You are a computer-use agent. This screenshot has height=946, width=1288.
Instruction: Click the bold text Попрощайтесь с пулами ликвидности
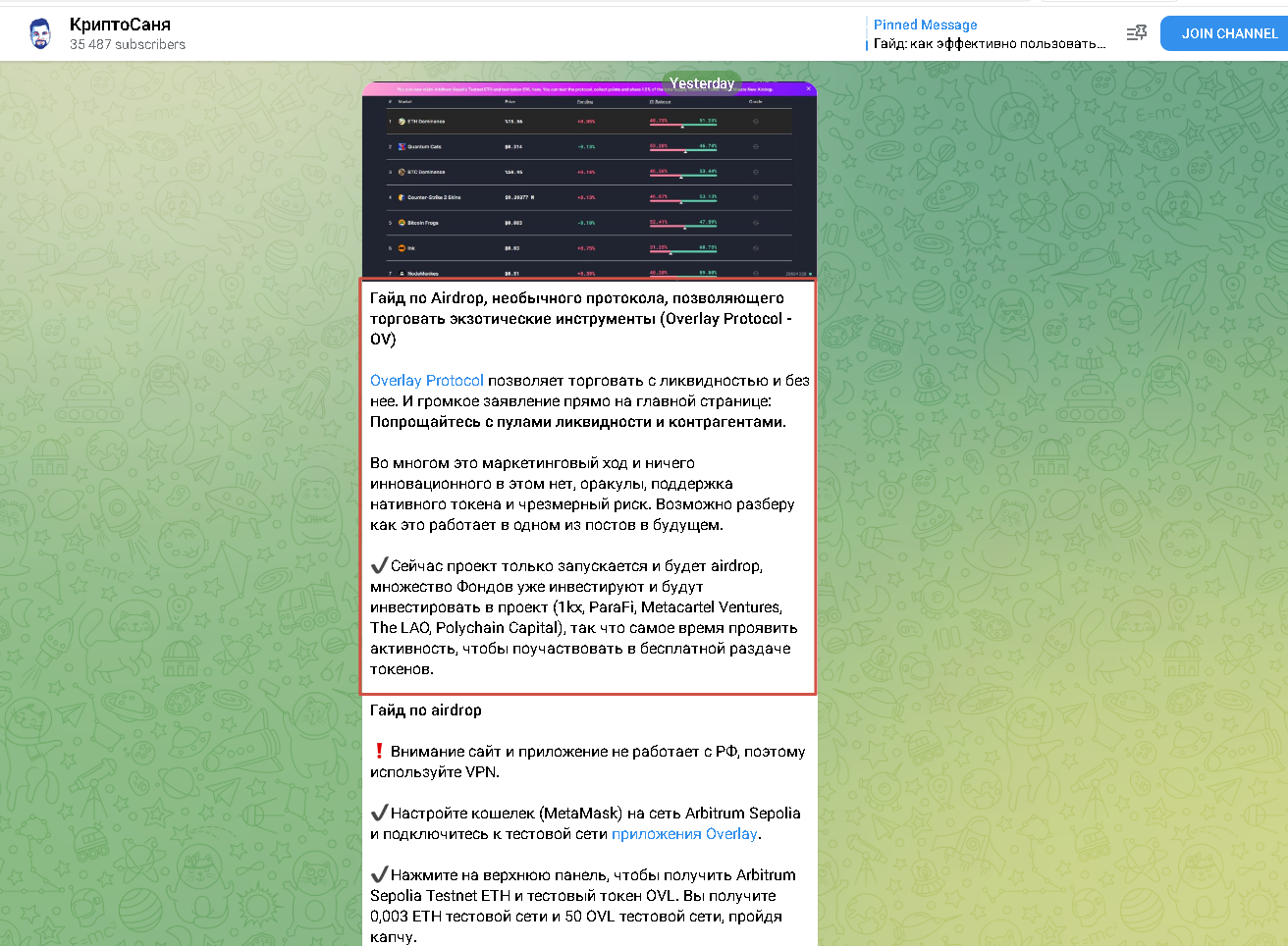pyautogui.click(x=578, y=422)
